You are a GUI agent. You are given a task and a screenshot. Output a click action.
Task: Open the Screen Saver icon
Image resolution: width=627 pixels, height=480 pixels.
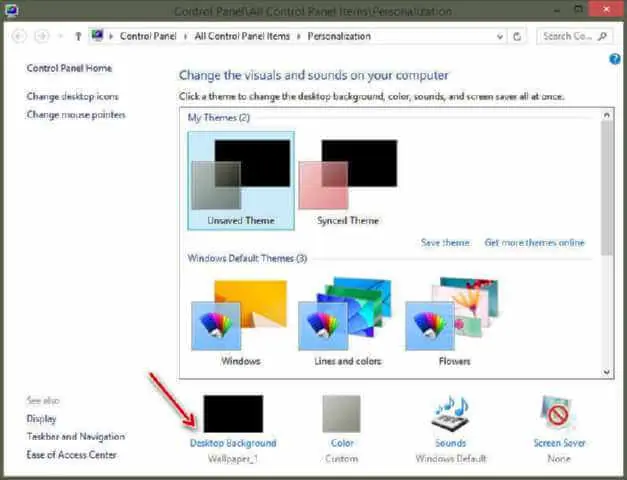559,413
